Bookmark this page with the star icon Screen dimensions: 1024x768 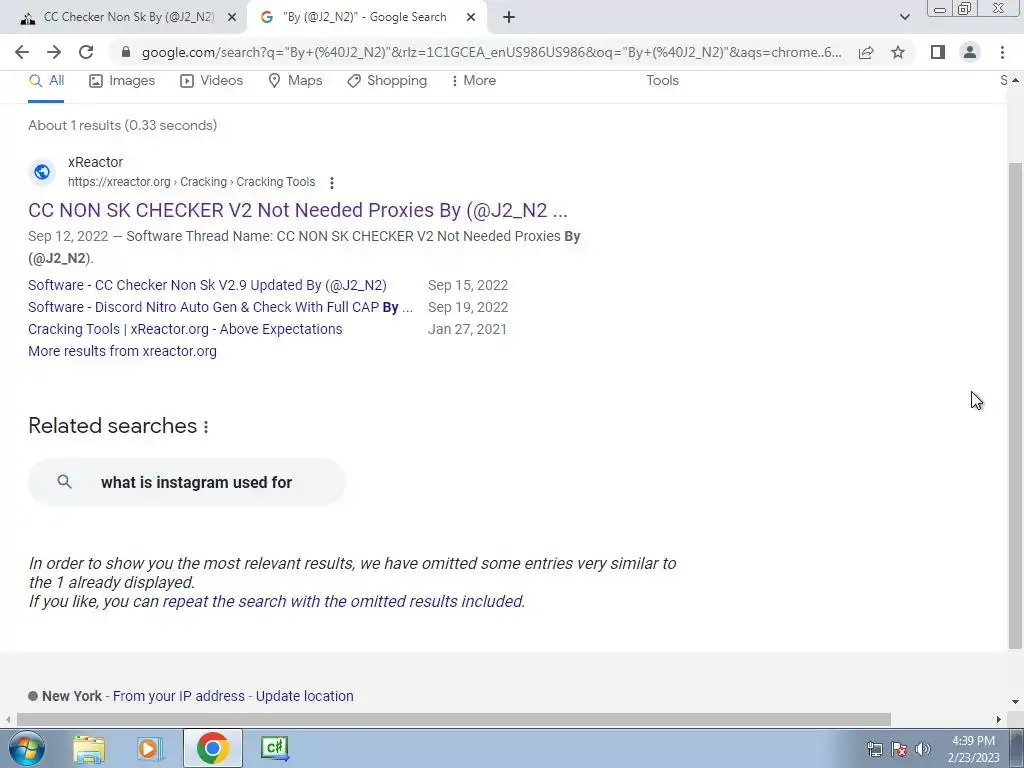click(x=898, y=52)
